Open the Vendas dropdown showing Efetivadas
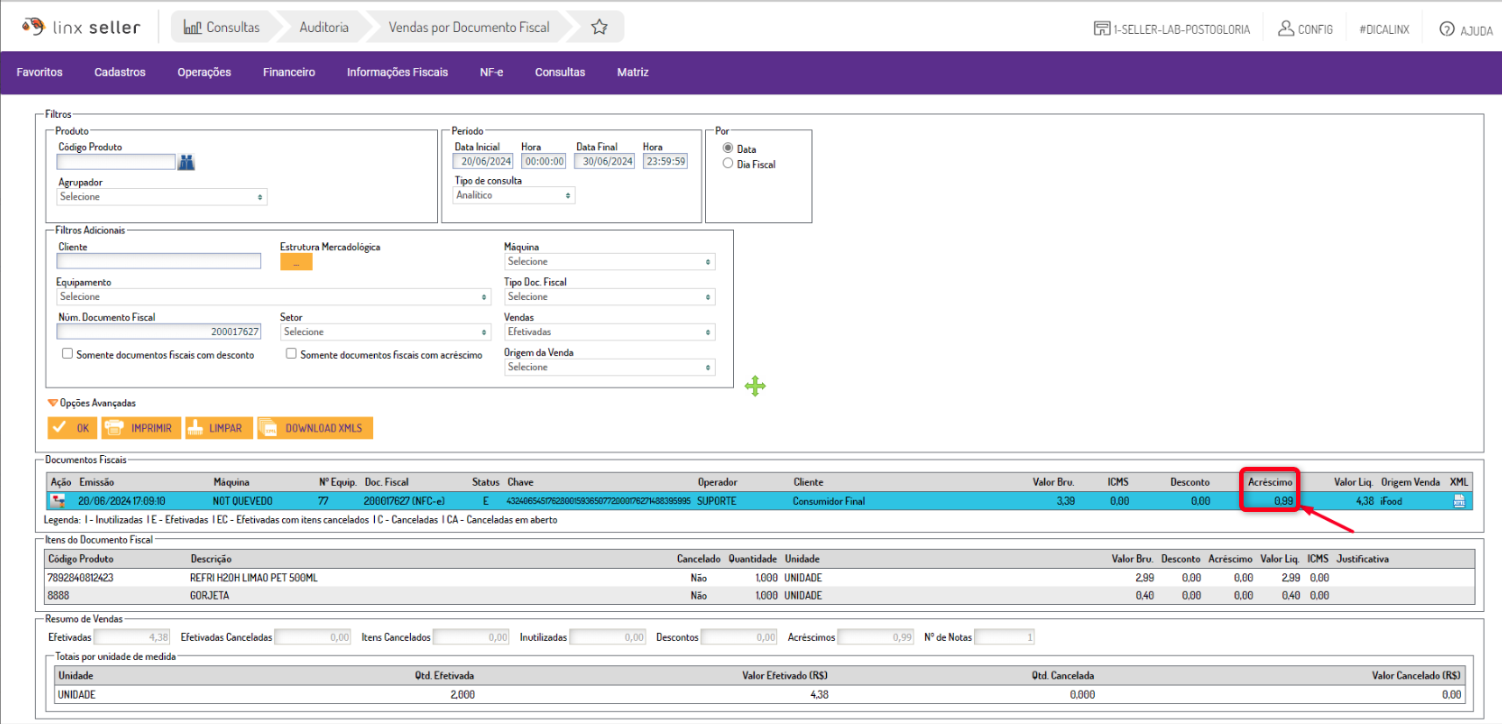 point(610,332)
